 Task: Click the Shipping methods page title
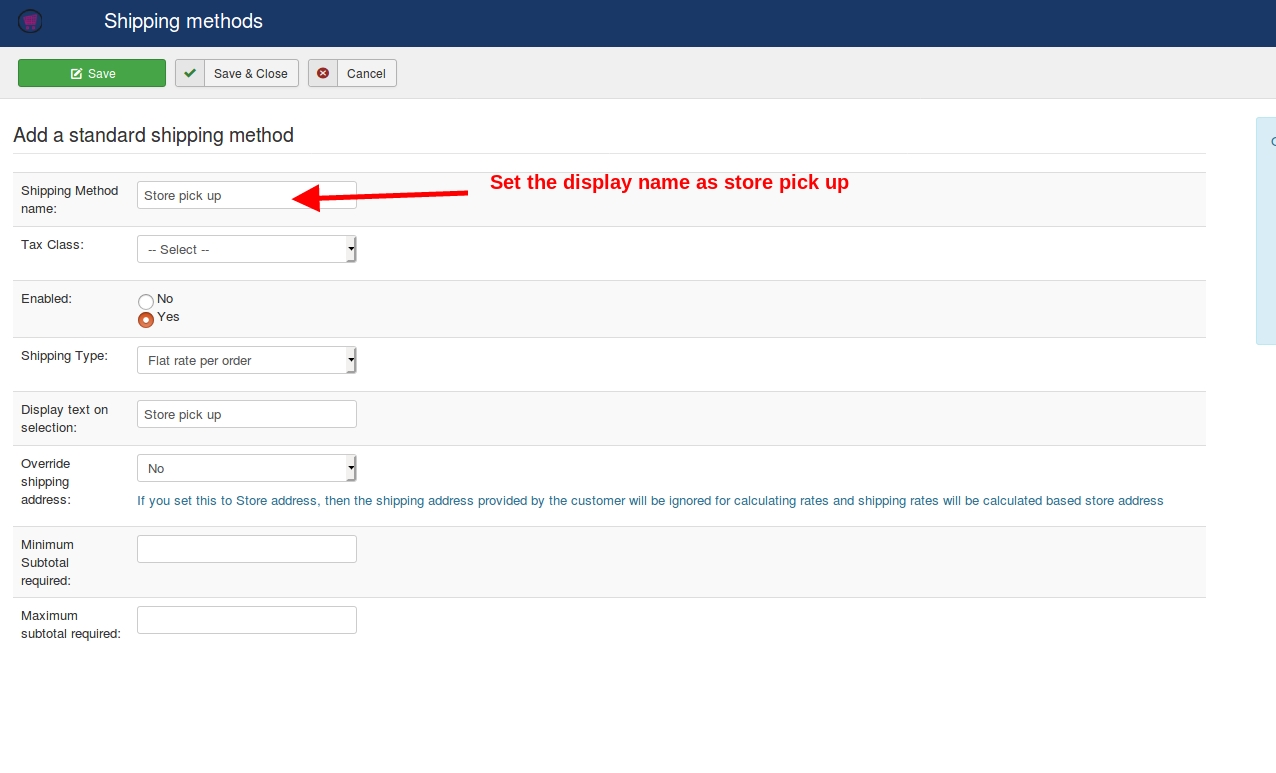coord(183,21)
